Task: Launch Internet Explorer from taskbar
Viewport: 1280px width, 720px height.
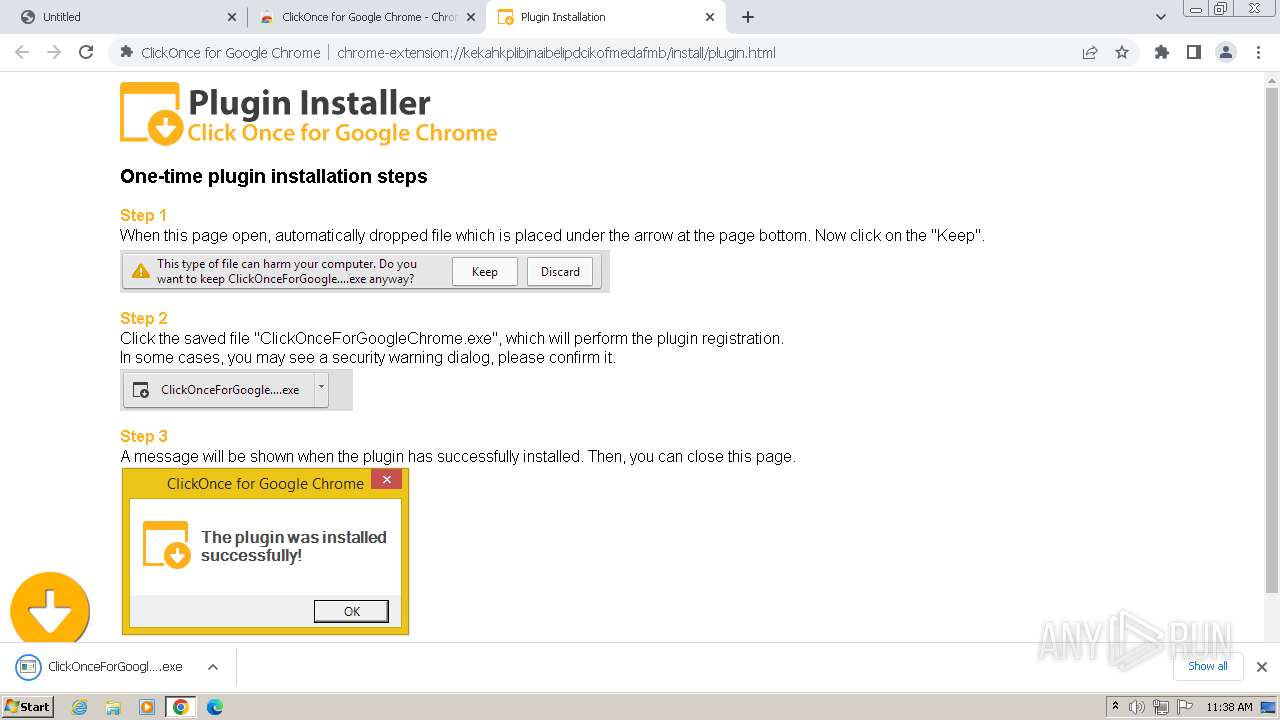Action: point(80,707)
